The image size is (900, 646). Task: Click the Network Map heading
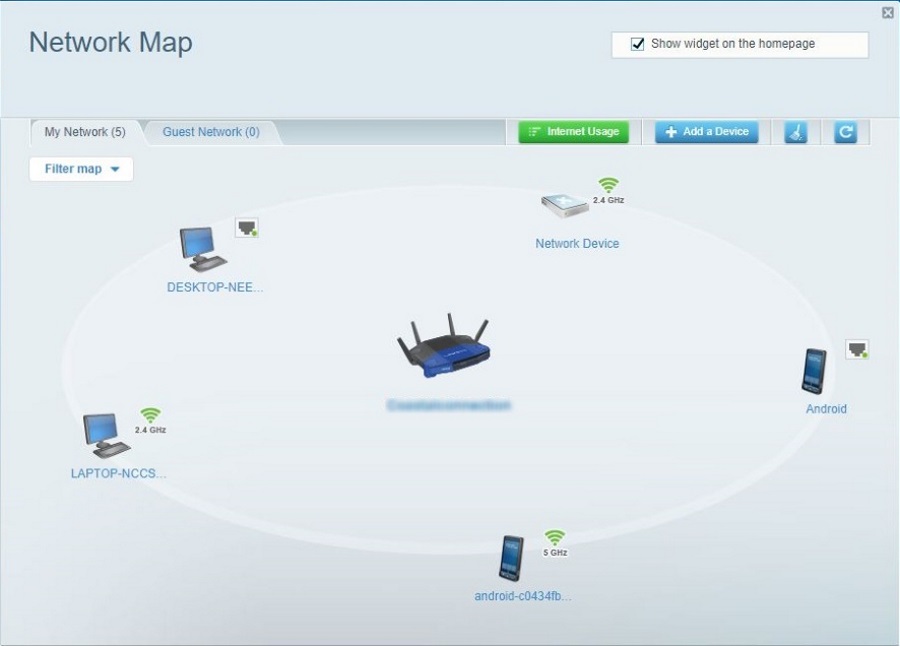[x=111, y=42]
